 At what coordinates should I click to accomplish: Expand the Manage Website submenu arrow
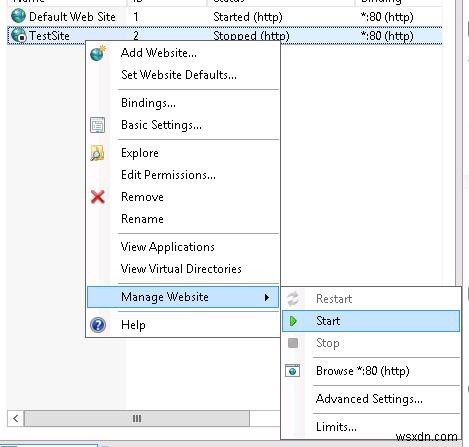(267, 297)
